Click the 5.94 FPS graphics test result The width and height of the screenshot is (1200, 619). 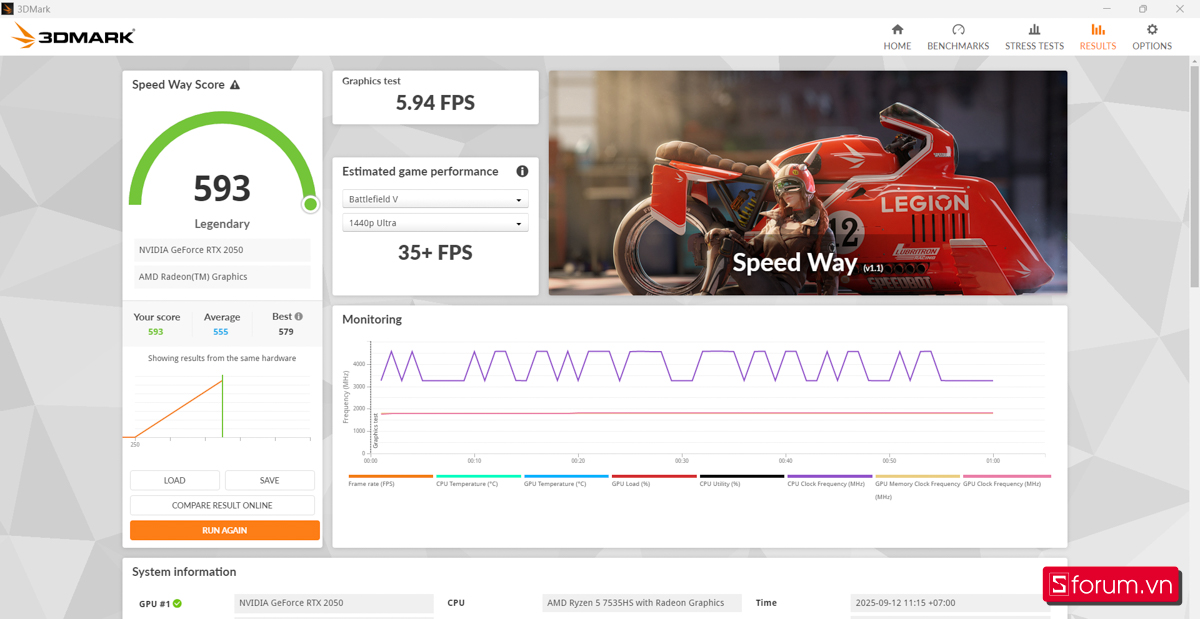(x=435, y=102)
